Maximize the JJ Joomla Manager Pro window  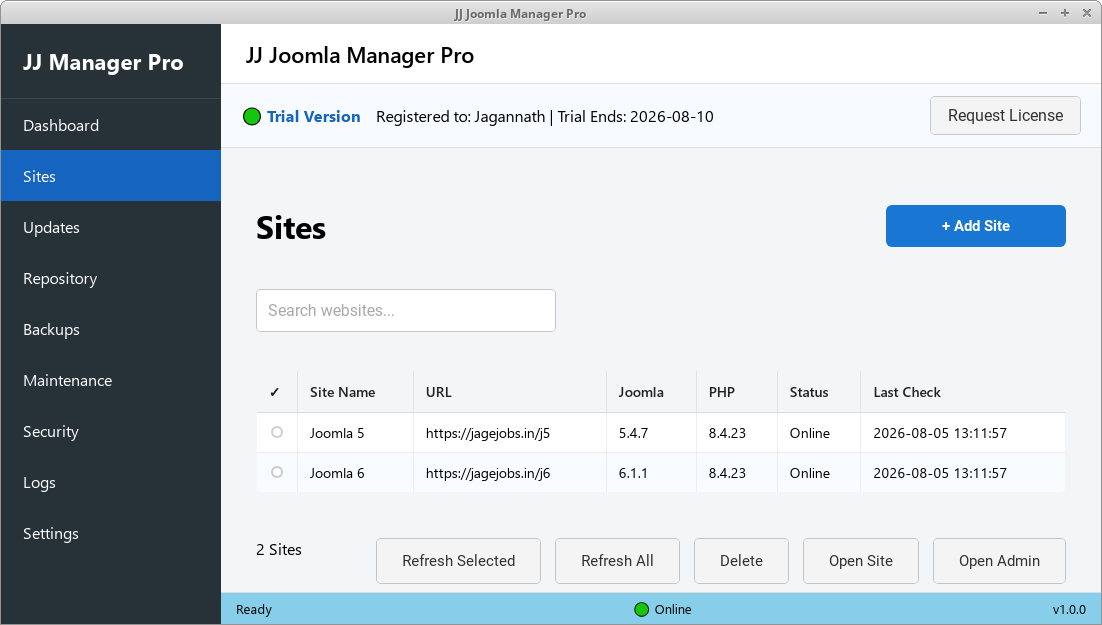(x=1065, y=13)
